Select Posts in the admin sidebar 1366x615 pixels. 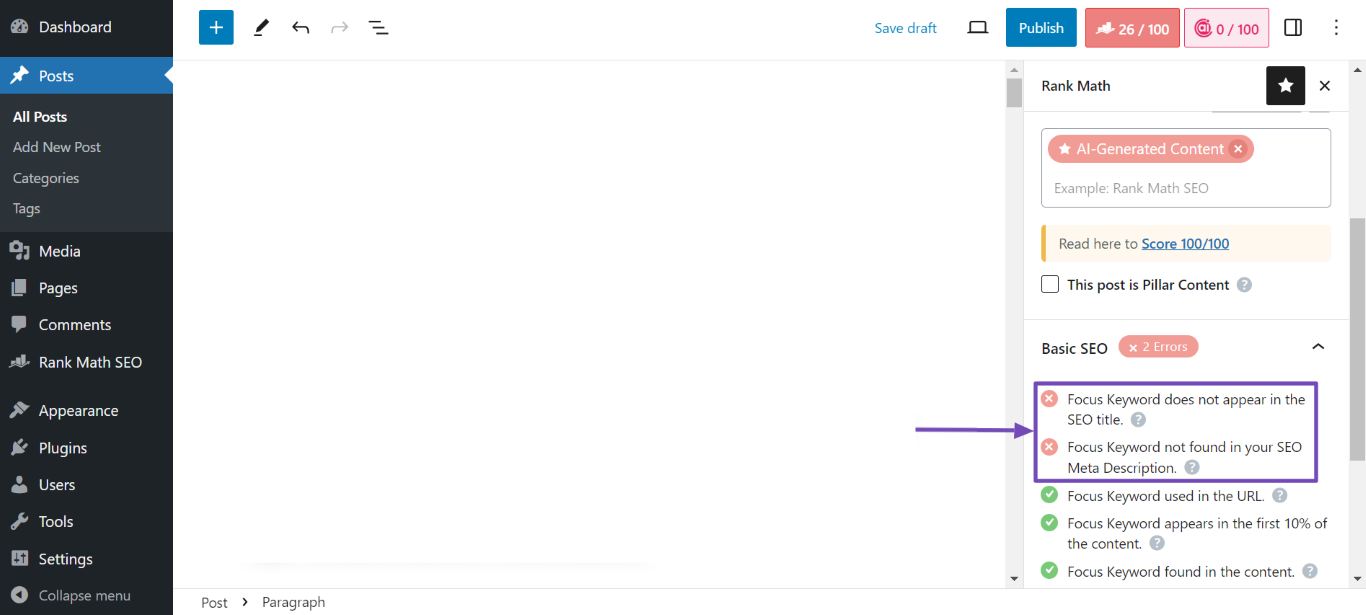[86, 76]
